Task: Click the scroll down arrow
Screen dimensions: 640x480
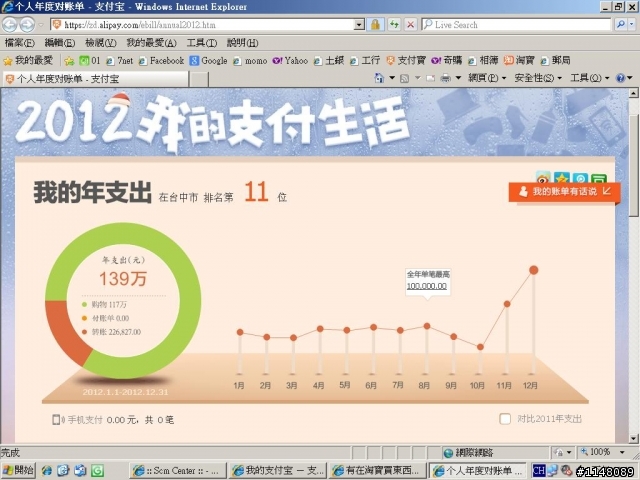Action: click(x=633, y=439)
